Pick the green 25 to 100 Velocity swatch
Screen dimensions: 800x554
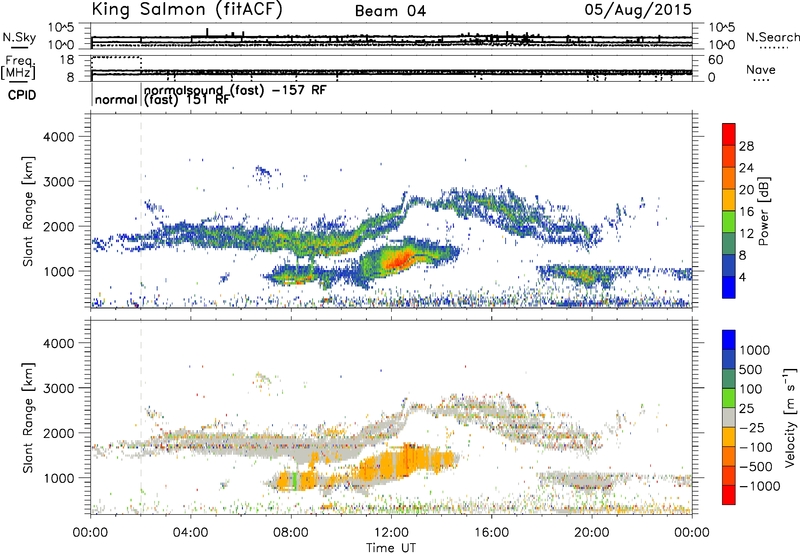point(729,398)
